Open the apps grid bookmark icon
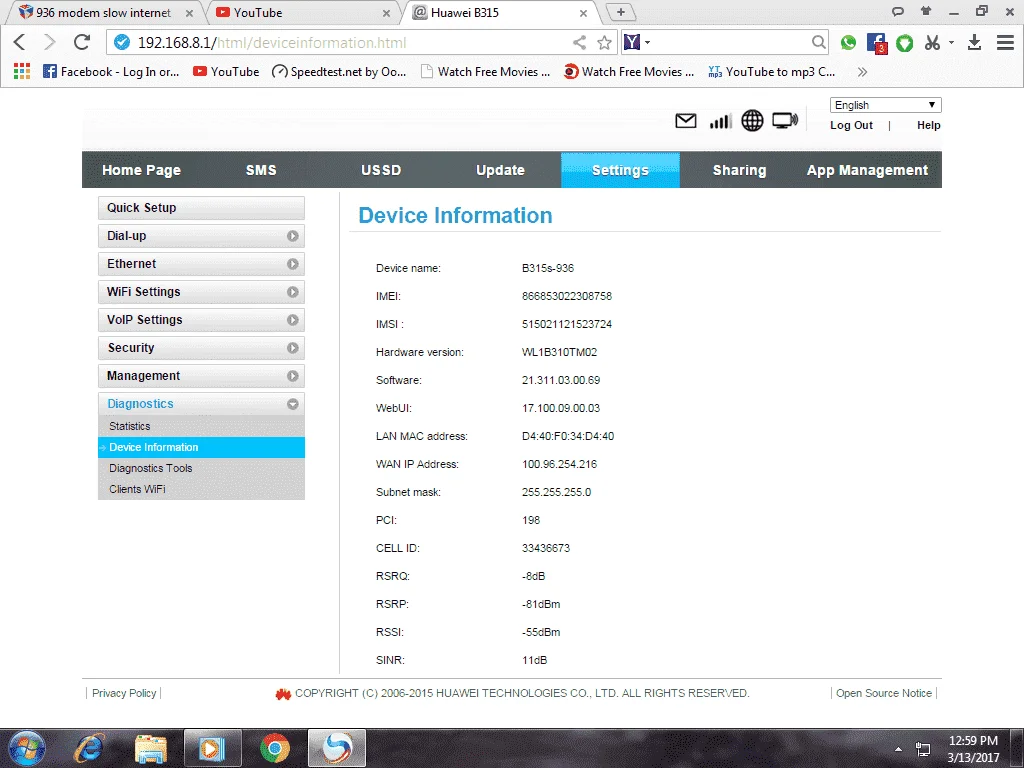The image size is (1024, 768). point(22,72)
